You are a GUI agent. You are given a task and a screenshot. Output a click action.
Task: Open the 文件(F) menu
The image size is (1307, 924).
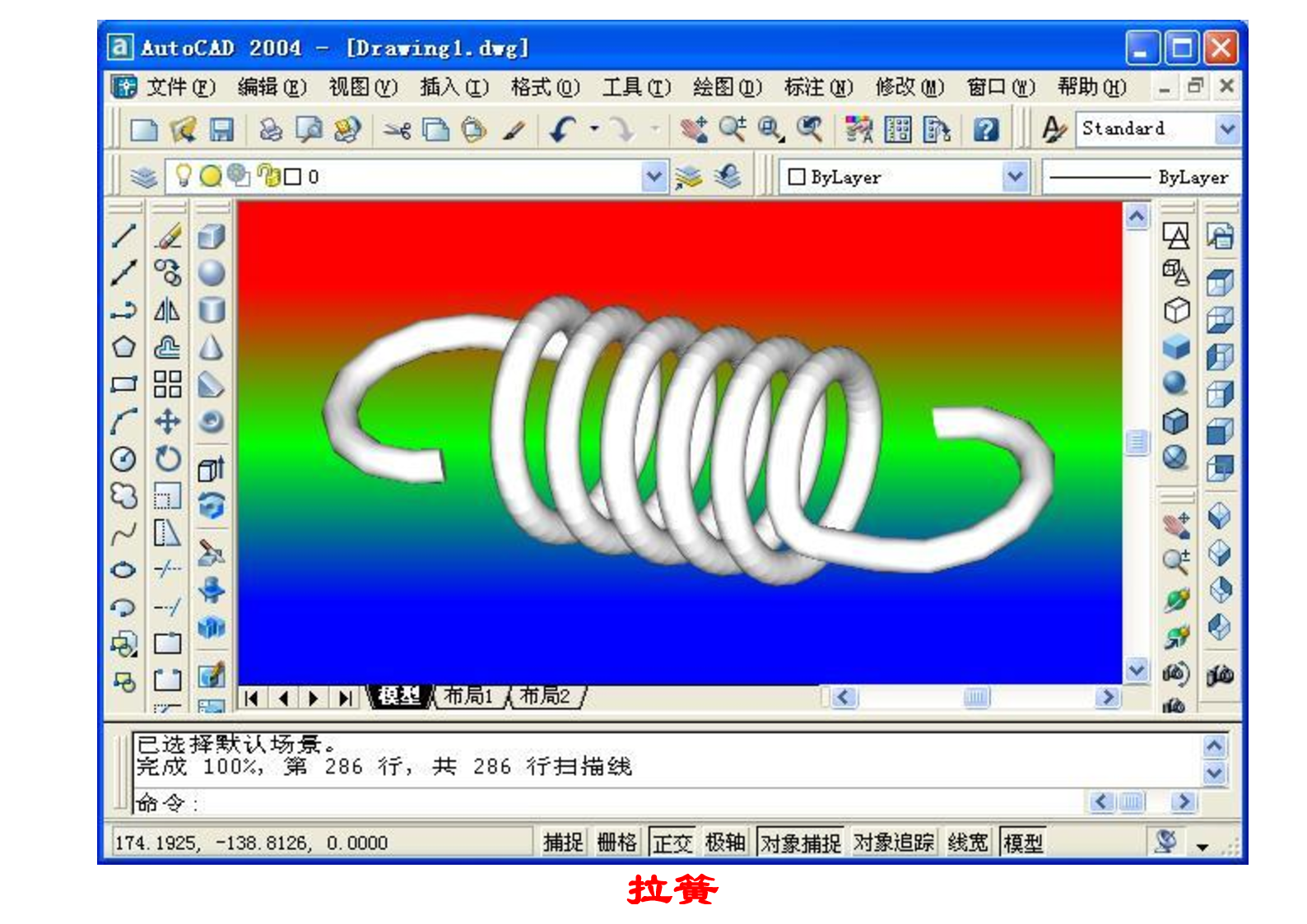(181, 87)
